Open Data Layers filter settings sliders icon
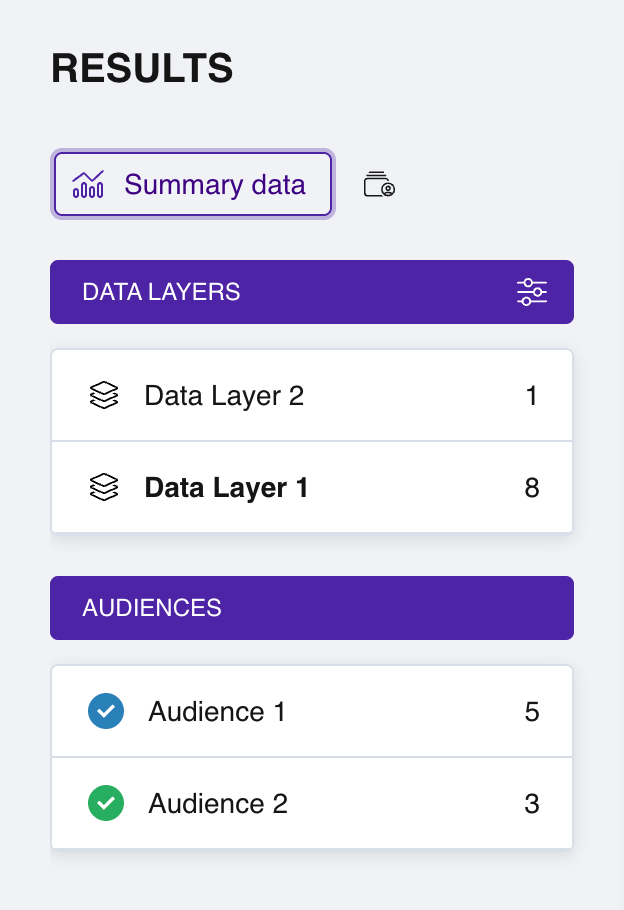This screenshot has height=910, width=624. click(x=532, y=292)
